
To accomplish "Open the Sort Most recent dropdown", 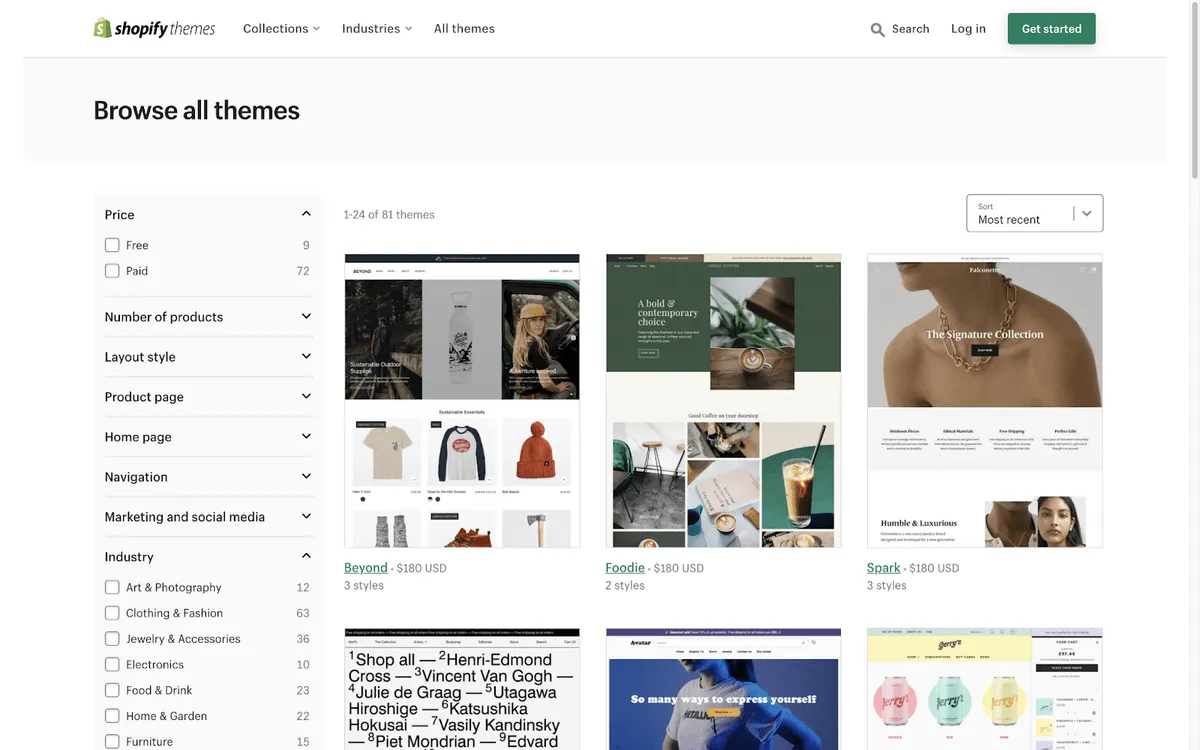I will (1035, 213).
